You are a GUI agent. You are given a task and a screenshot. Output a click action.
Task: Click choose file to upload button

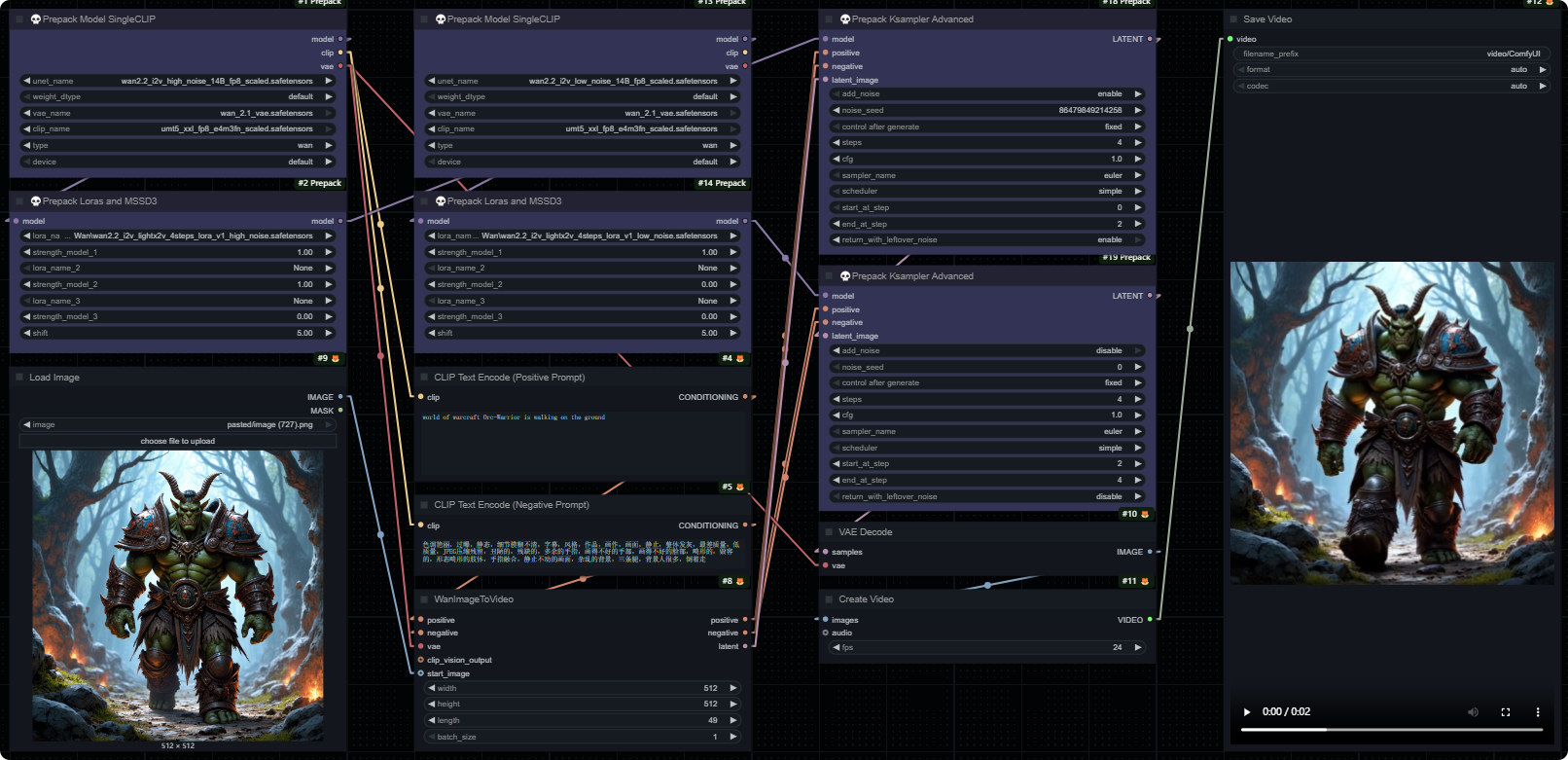point(178,442)
